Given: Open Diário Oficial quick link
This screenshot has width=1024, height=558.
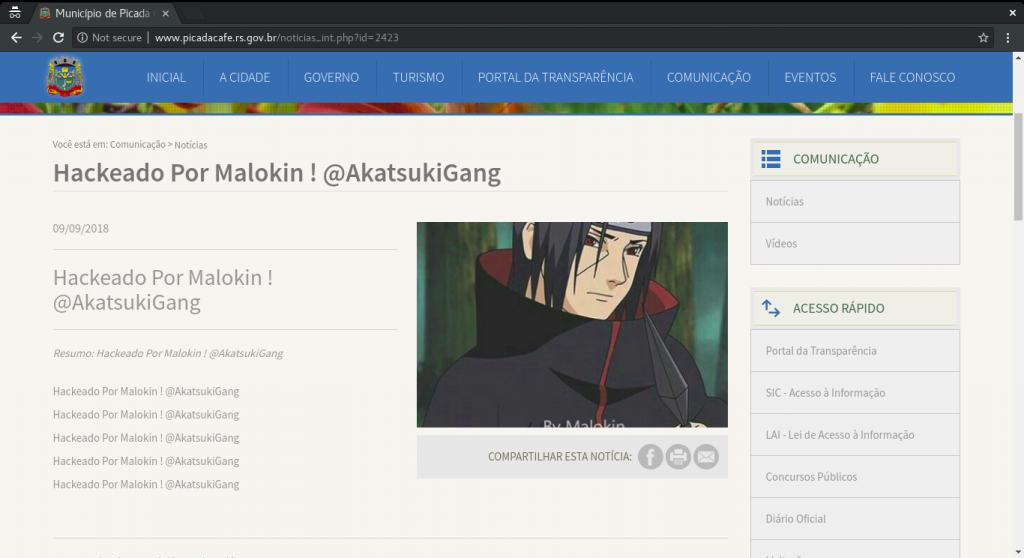Looking at the screenshot, I should coord(855,518).
